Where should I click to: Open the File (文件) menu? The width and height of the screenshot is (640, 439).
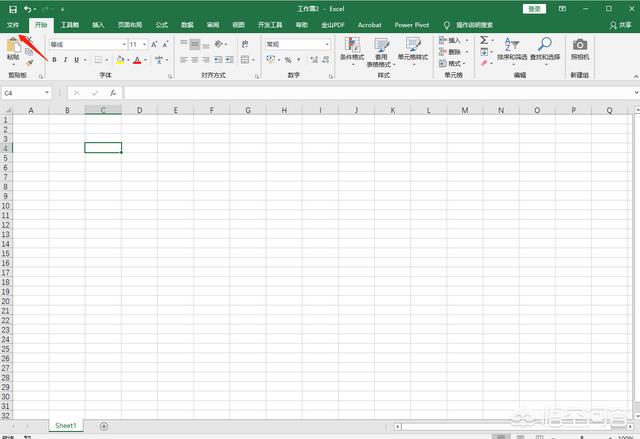tap(13, 24)
